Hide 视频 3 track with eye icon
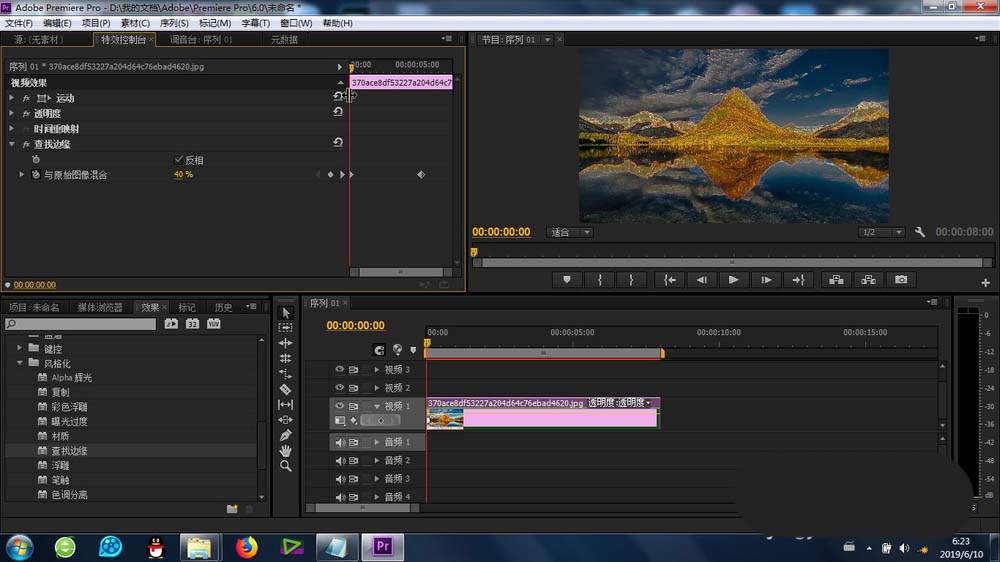 340,370
